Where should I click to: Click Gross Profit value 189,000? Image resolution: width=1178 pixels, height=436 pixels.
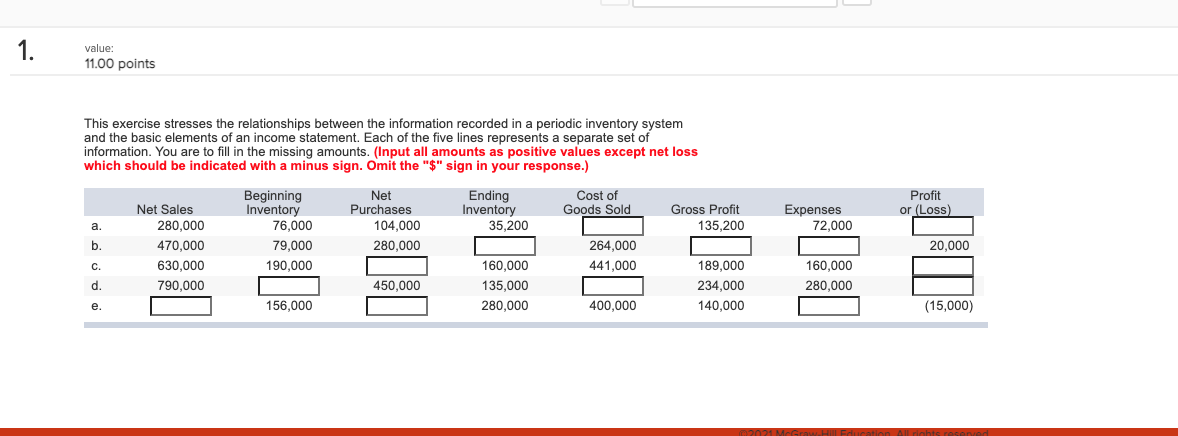[x=720, y=266]
